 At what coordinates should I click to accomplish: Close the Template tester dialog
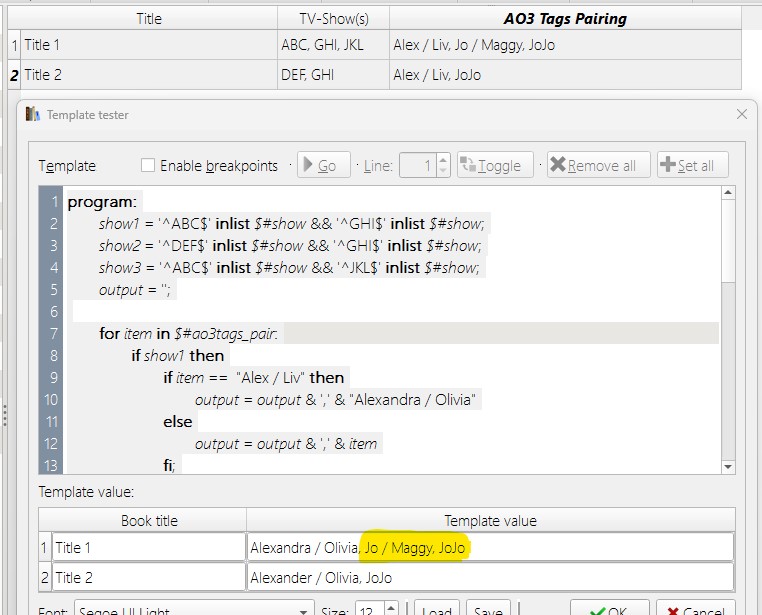742,114
